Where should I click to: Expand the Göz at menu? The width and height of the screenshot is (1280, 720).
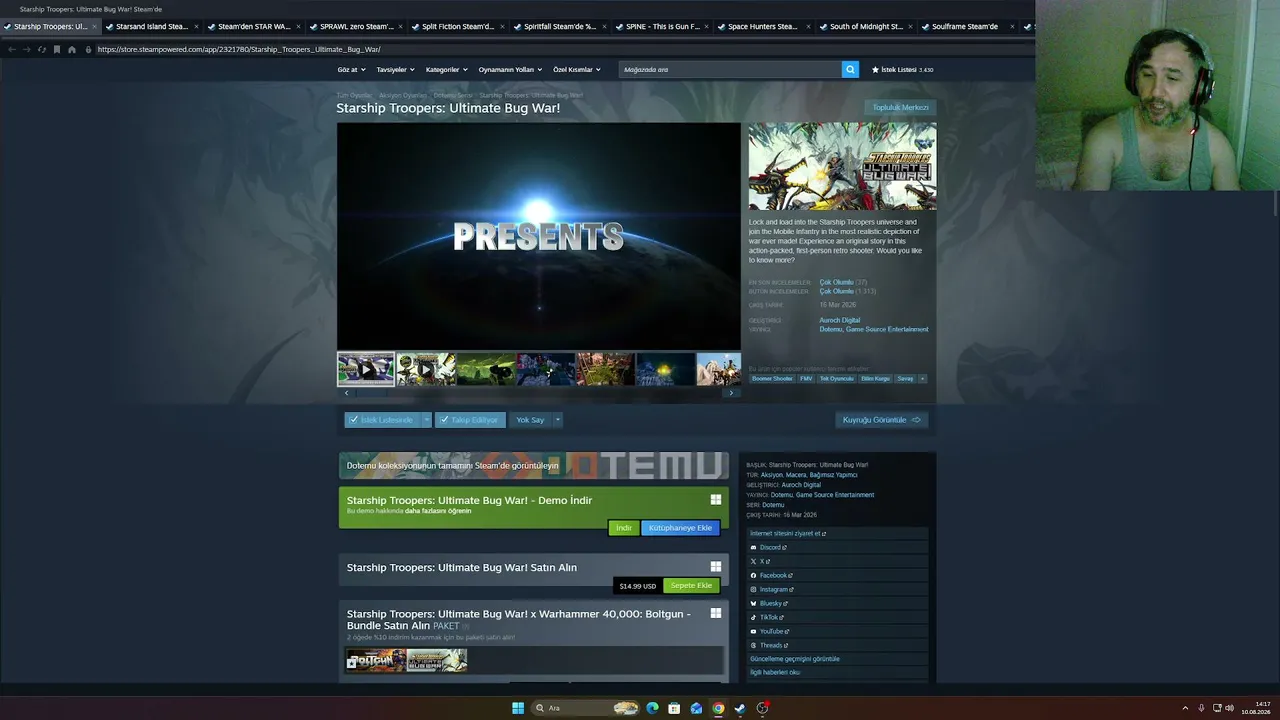click(x=351, y=70)
